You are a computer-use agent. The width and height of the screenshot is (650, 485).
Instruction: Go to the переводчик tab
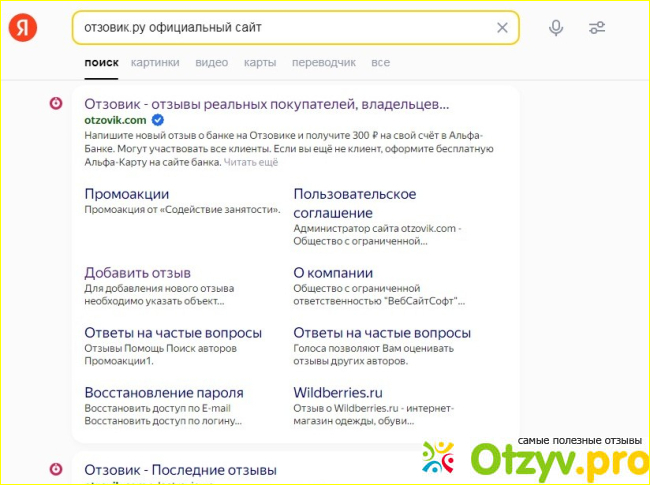(323, 62)
